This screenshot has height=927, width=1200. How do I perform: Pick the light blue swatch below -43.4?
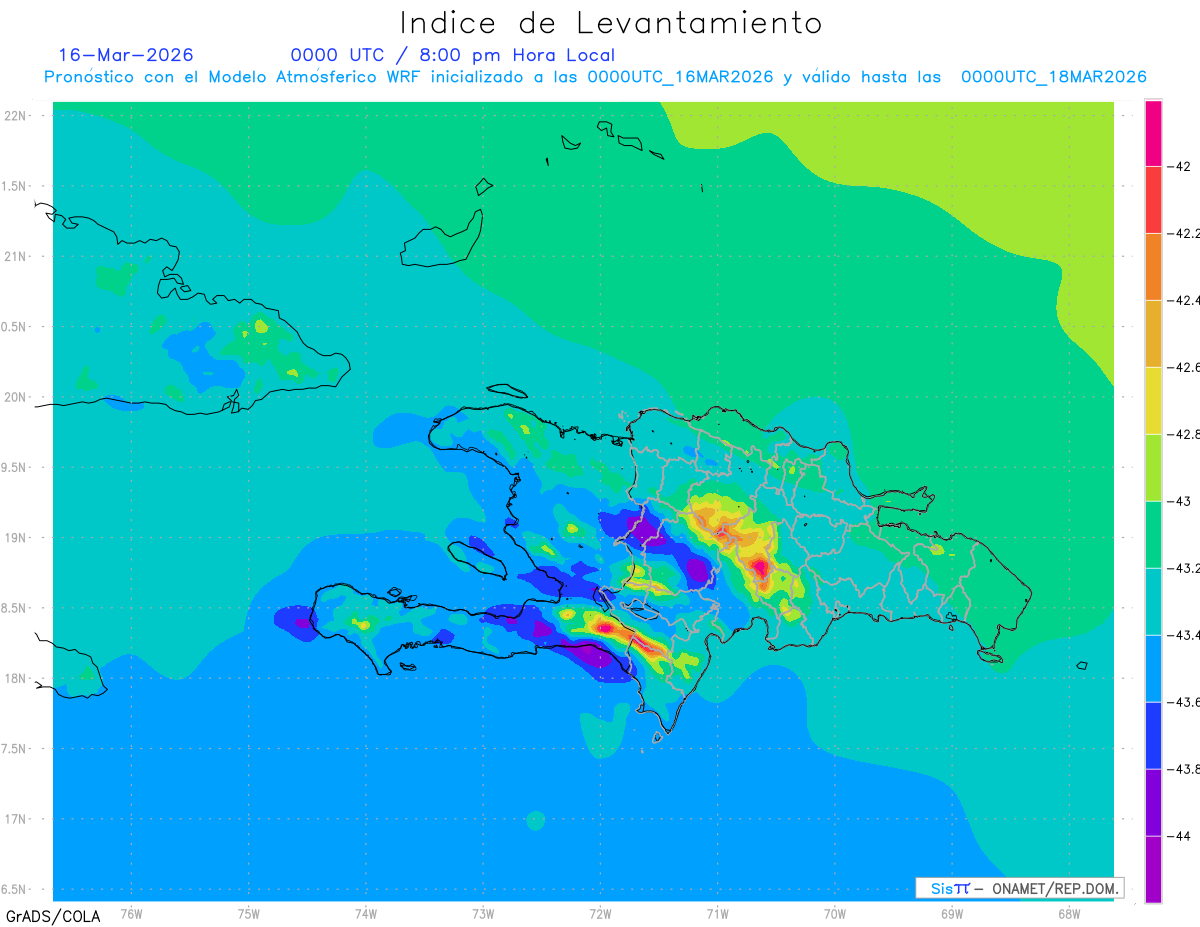1153,668
